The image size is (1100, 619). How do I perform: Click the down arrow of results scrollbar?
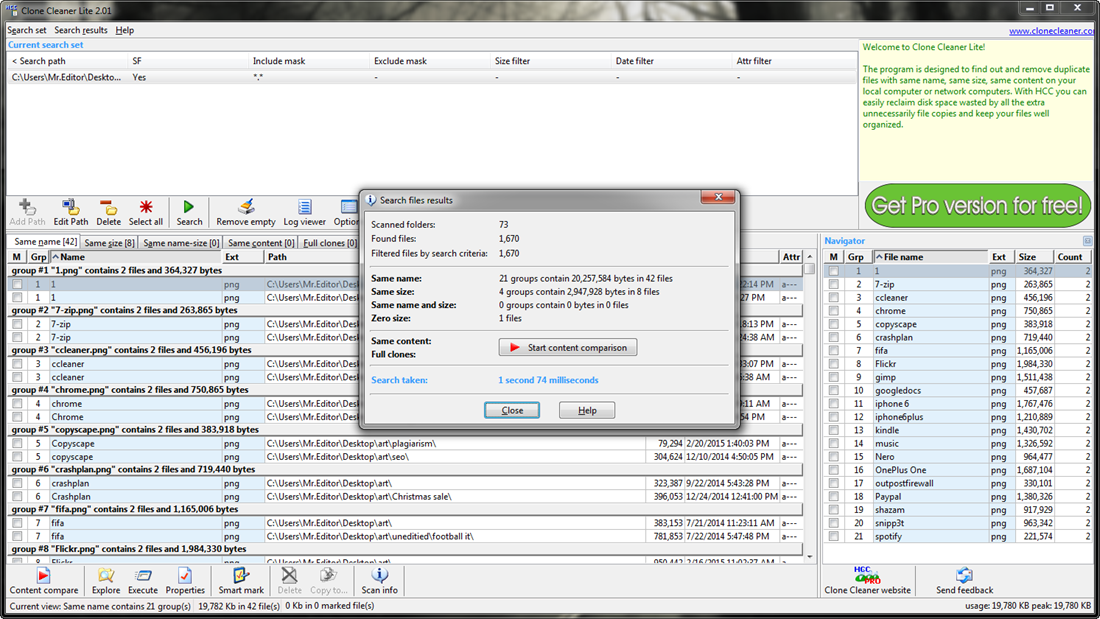click(810, 557)
